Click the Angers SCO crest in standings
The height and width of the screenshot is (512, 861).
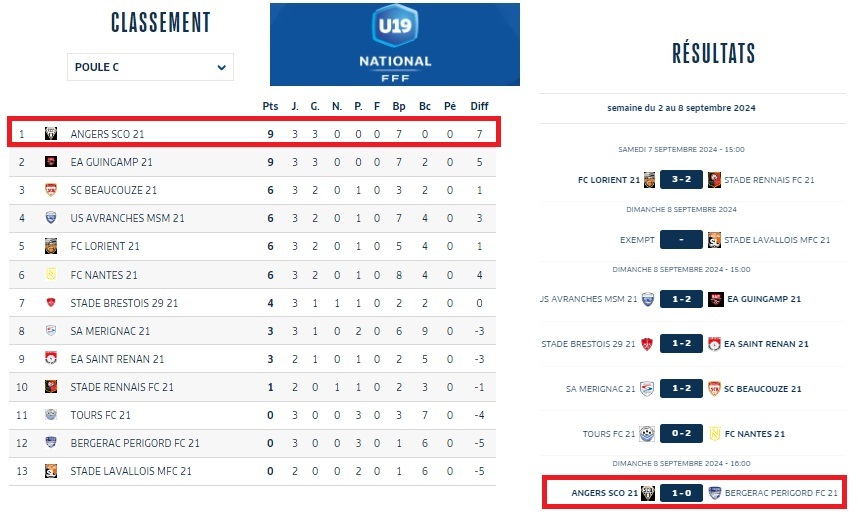[50, 133]
